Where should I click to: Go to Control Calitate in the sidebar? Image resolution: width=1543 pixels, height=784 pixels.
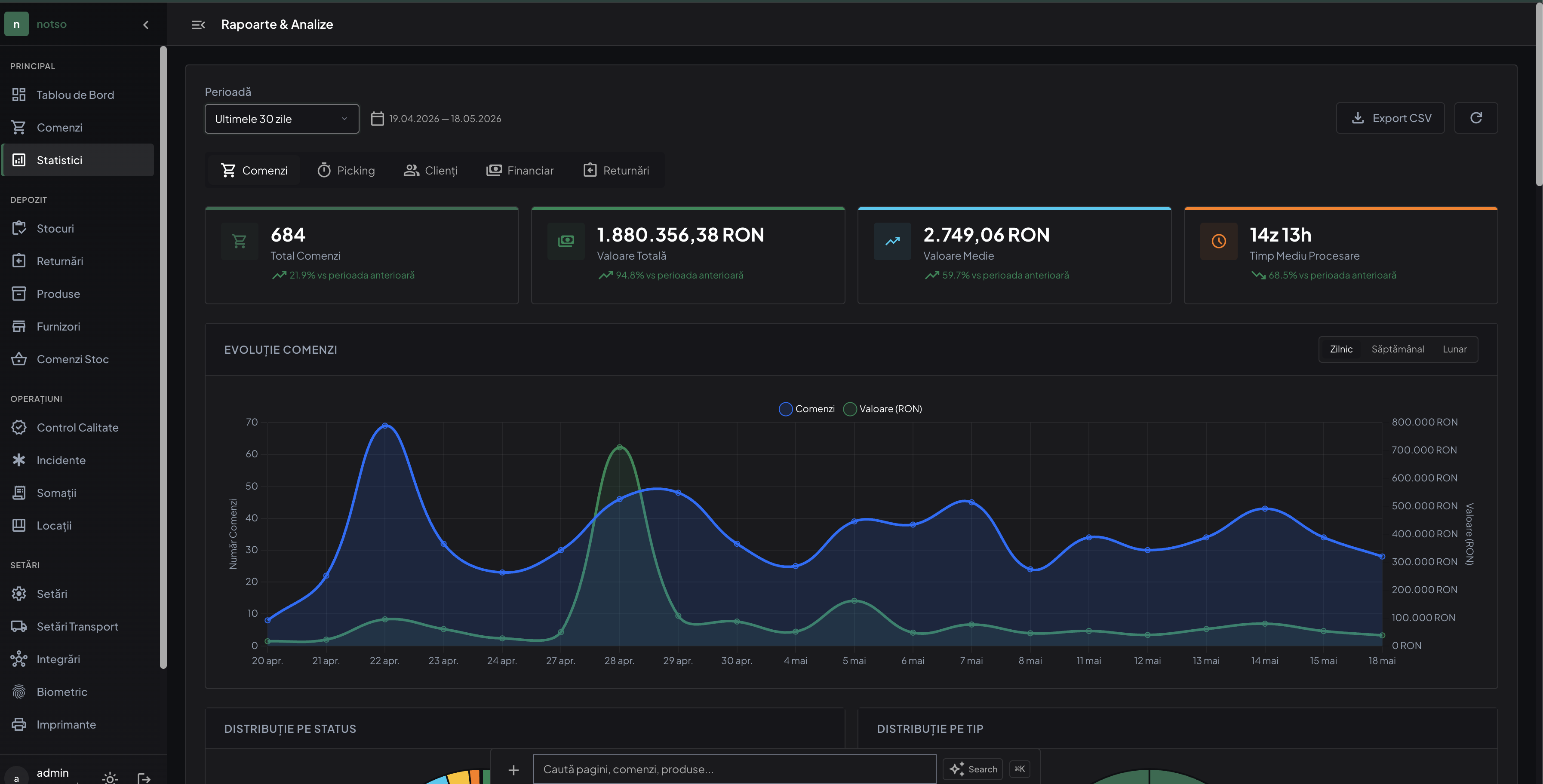pos(77,427)
